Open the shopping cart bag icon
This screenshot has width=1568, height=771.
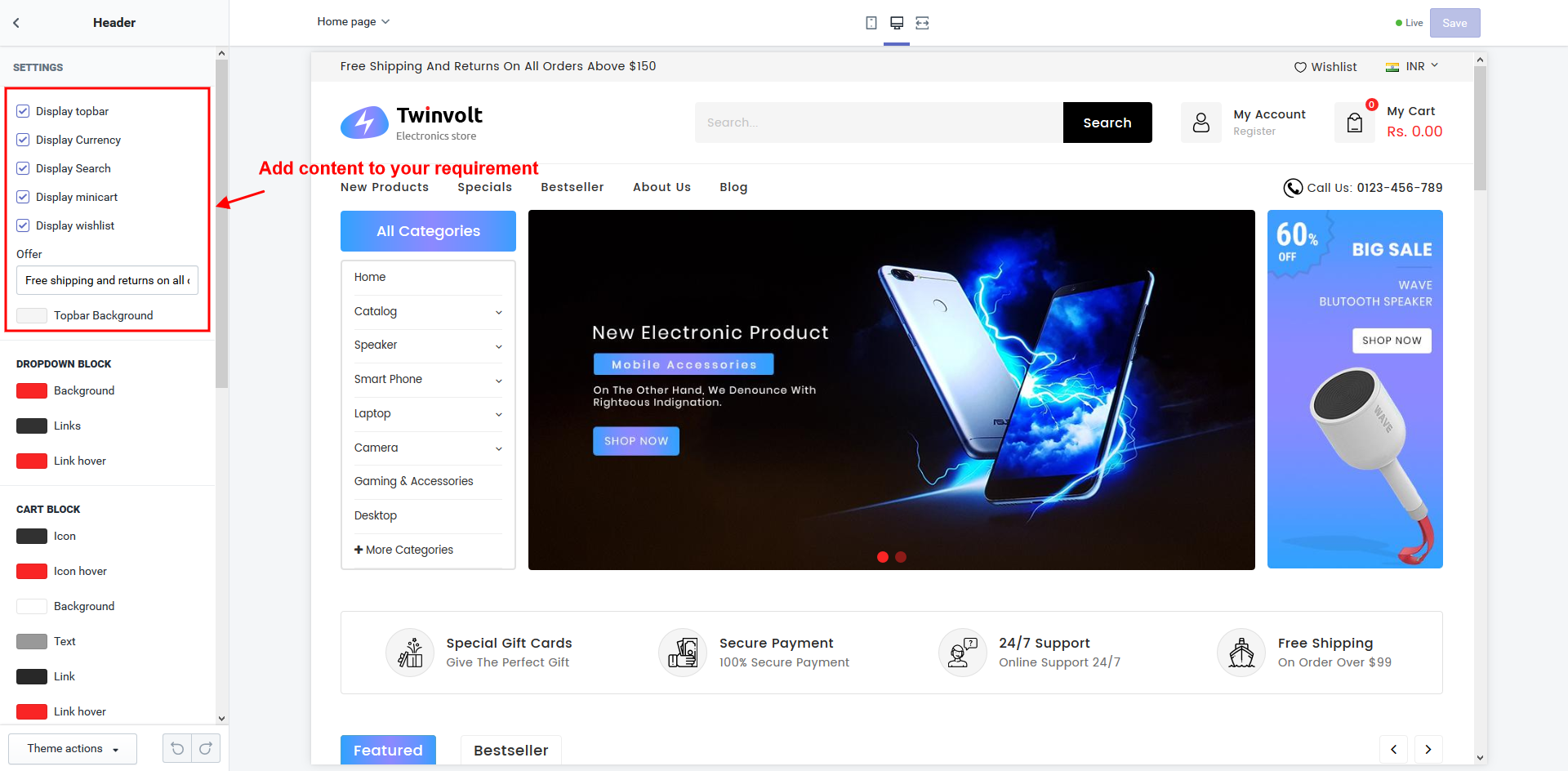point(1355,123)
